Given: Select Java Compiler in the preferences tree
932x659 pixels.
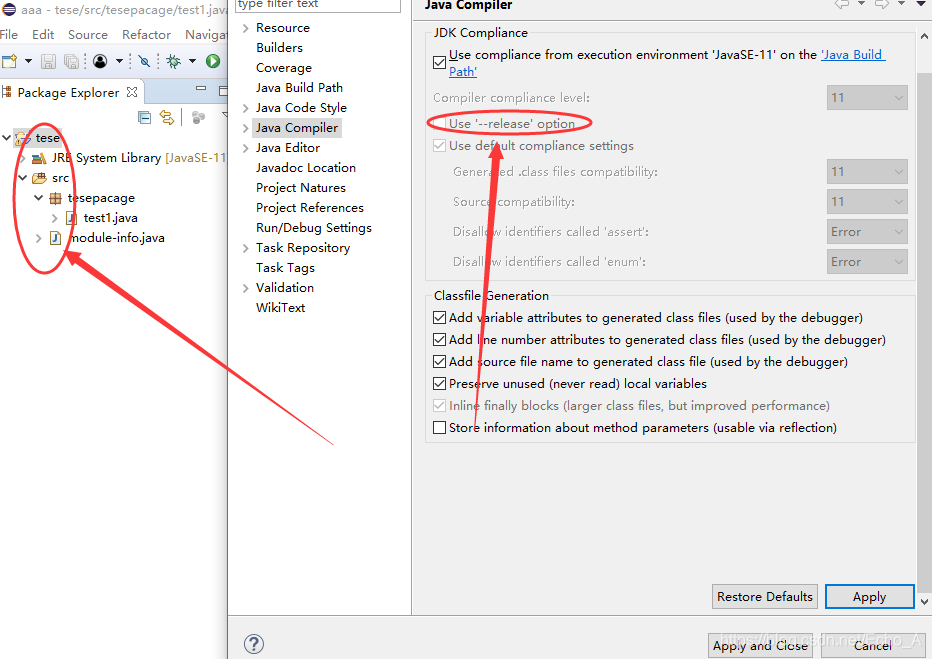Looking at the screenshot, I should click(x=299, y=127).
